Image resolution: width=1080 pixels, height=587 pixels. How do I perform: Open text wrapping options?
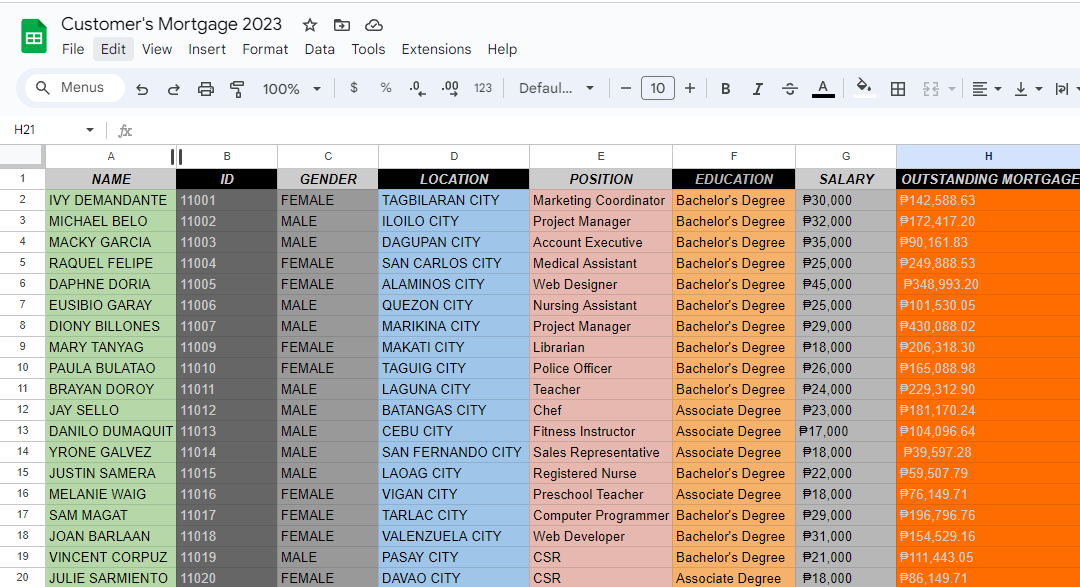[x=1063, y=89]
